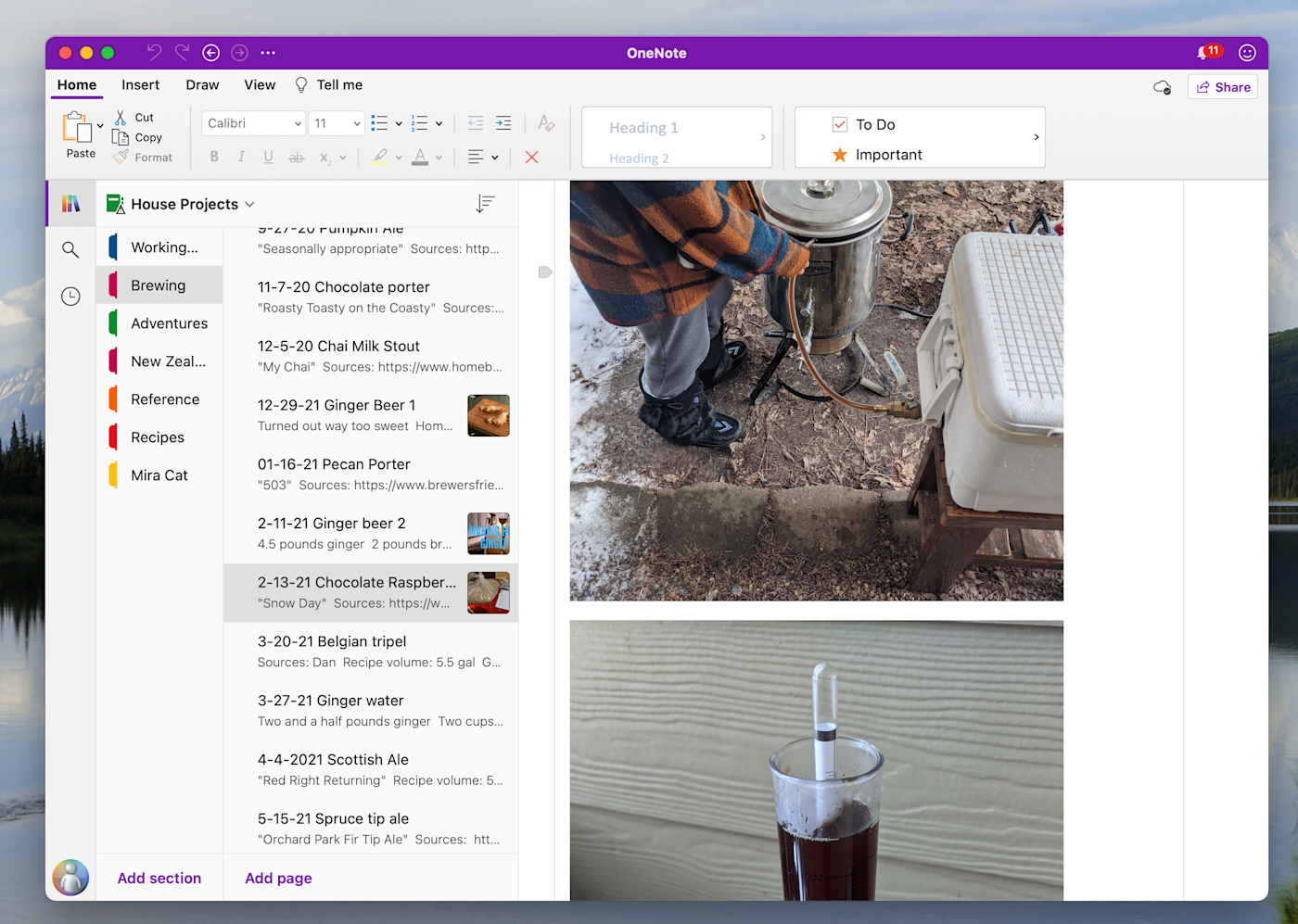Open the highlight color picker arrow
The height and width of the screenshot is (924, 1298).
click(399, 158)
